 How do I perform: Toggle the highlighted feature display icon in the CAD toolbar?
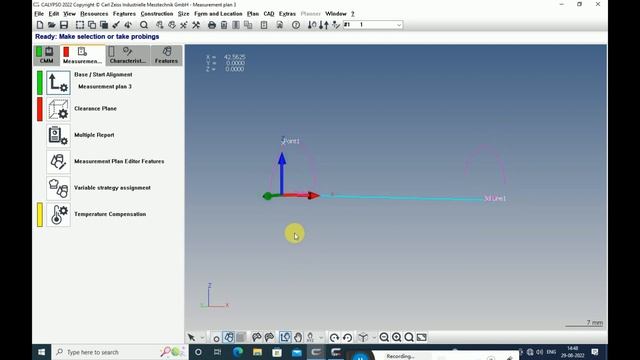point(229,337)
